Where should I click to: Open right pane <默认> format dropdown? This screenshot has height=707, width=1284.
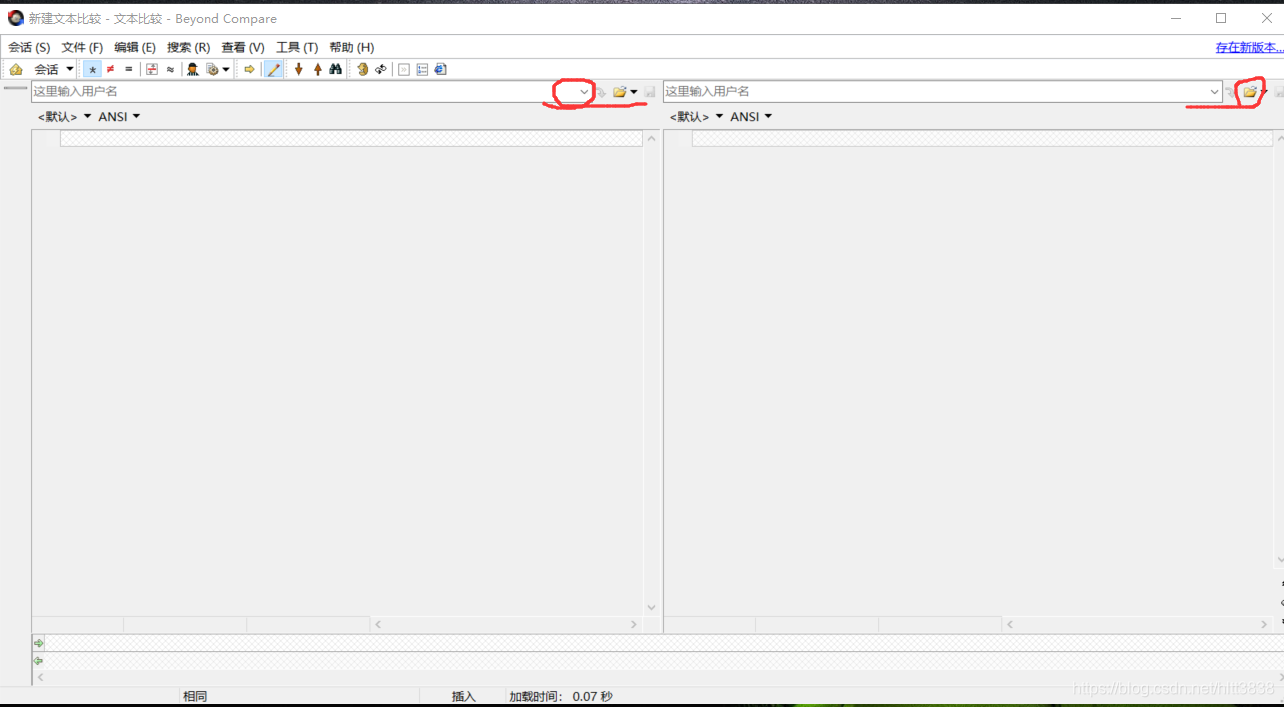coord(696,117)
